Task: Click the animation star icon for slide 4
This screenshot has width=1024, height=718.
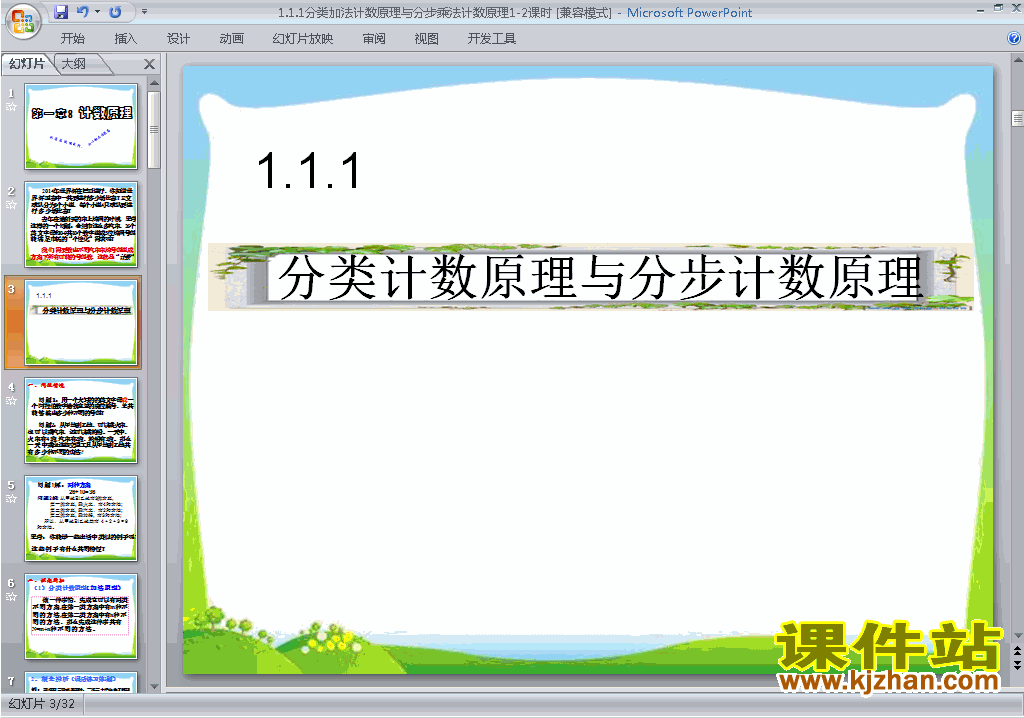Action: click(x=11, y=400)
